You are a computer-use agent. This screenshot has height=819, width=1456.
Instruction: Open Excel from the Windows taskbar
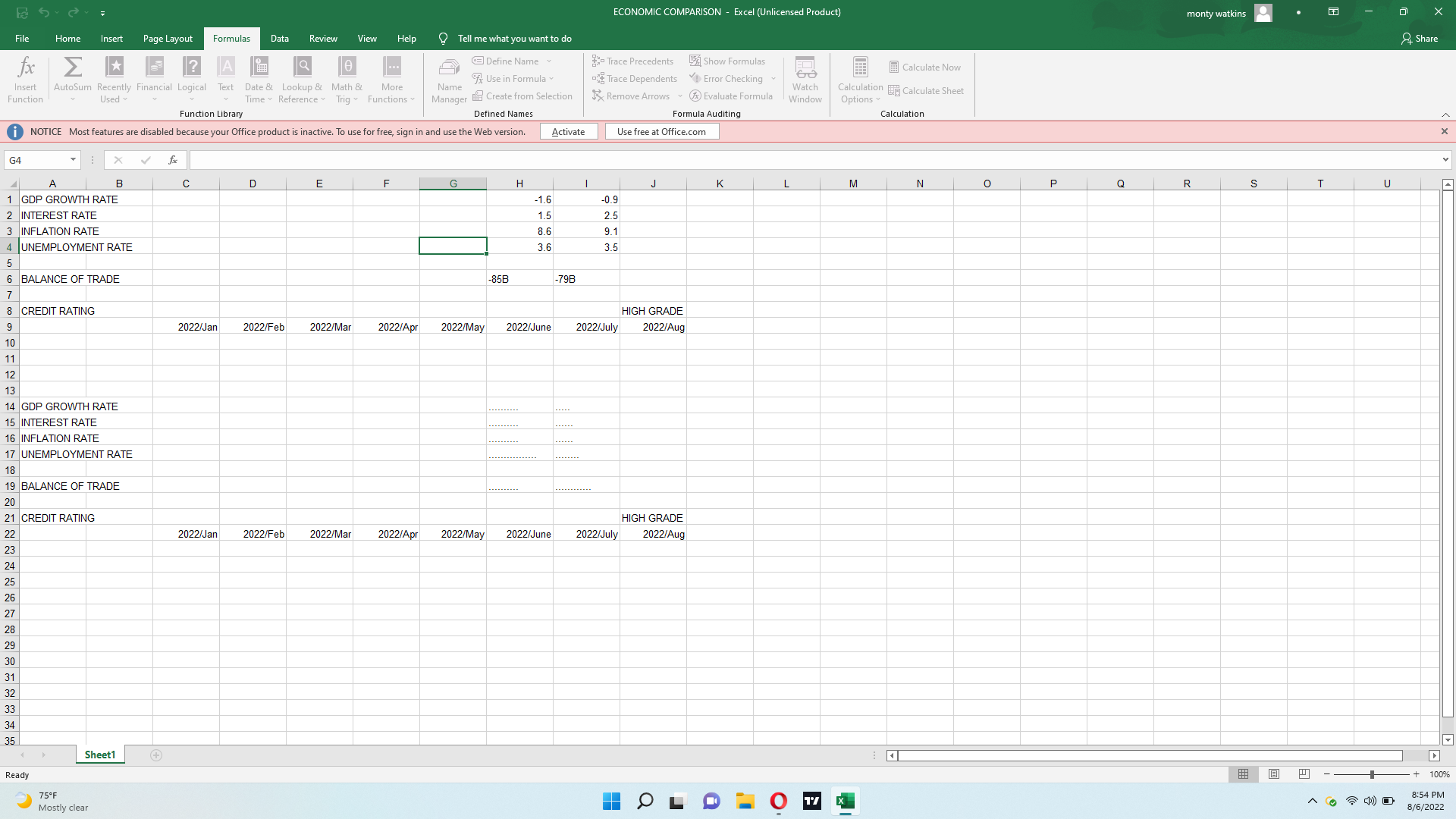(x=845, y=801)
